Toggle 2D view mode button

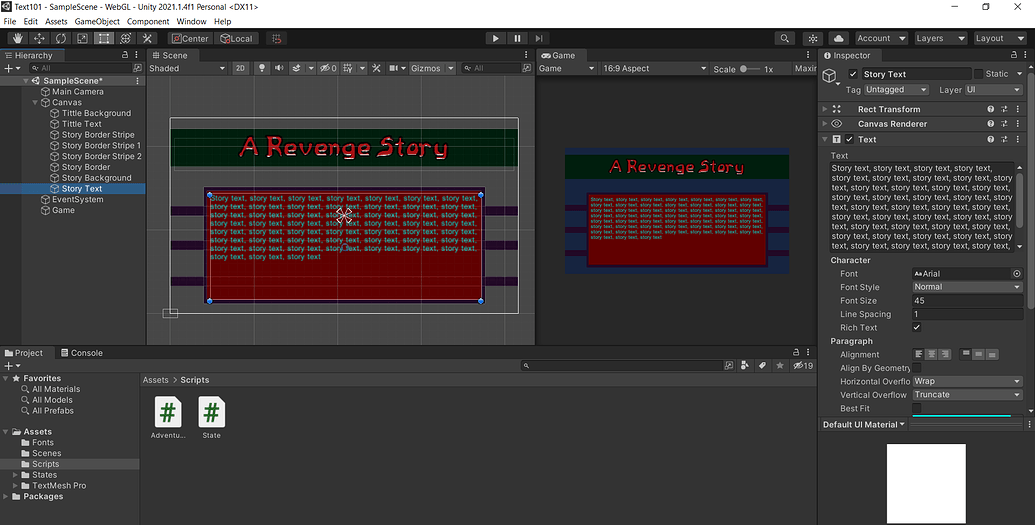(x=240, y=69)
